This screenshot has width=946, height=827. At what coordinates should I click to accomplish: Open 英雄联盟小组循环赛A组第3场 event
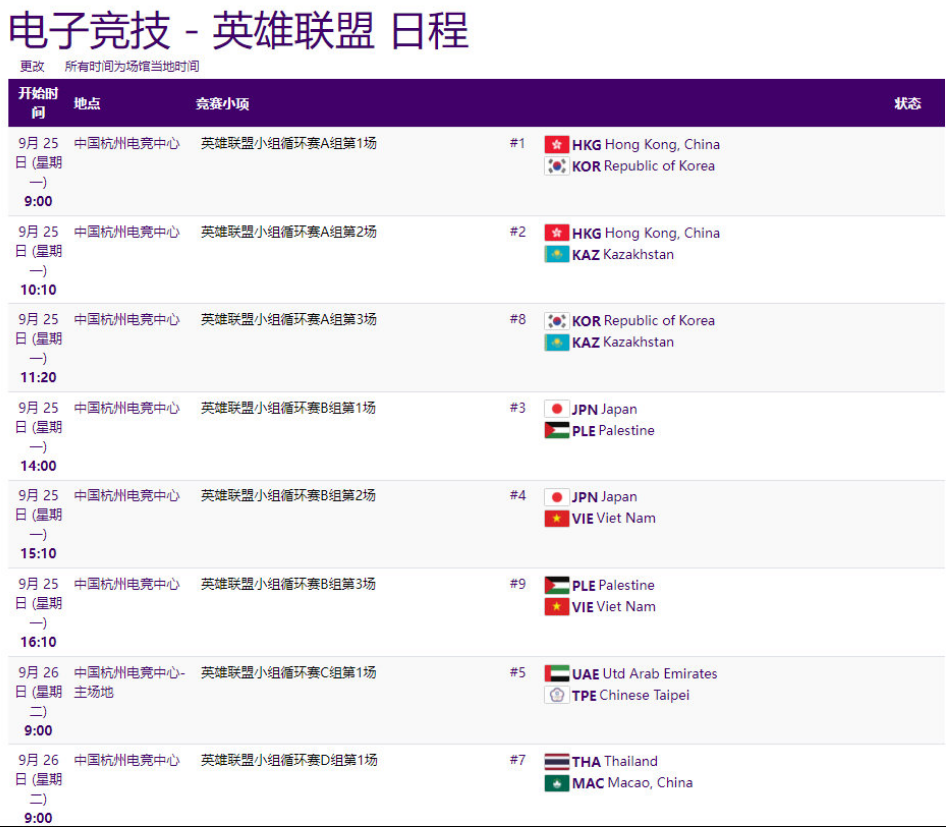[x=288, y=320]
